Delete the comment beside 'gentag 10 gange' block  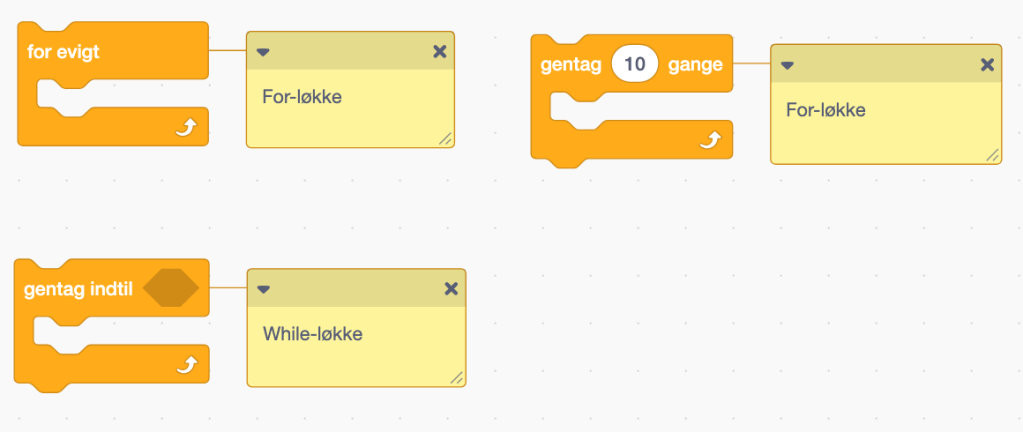point(986,65)
